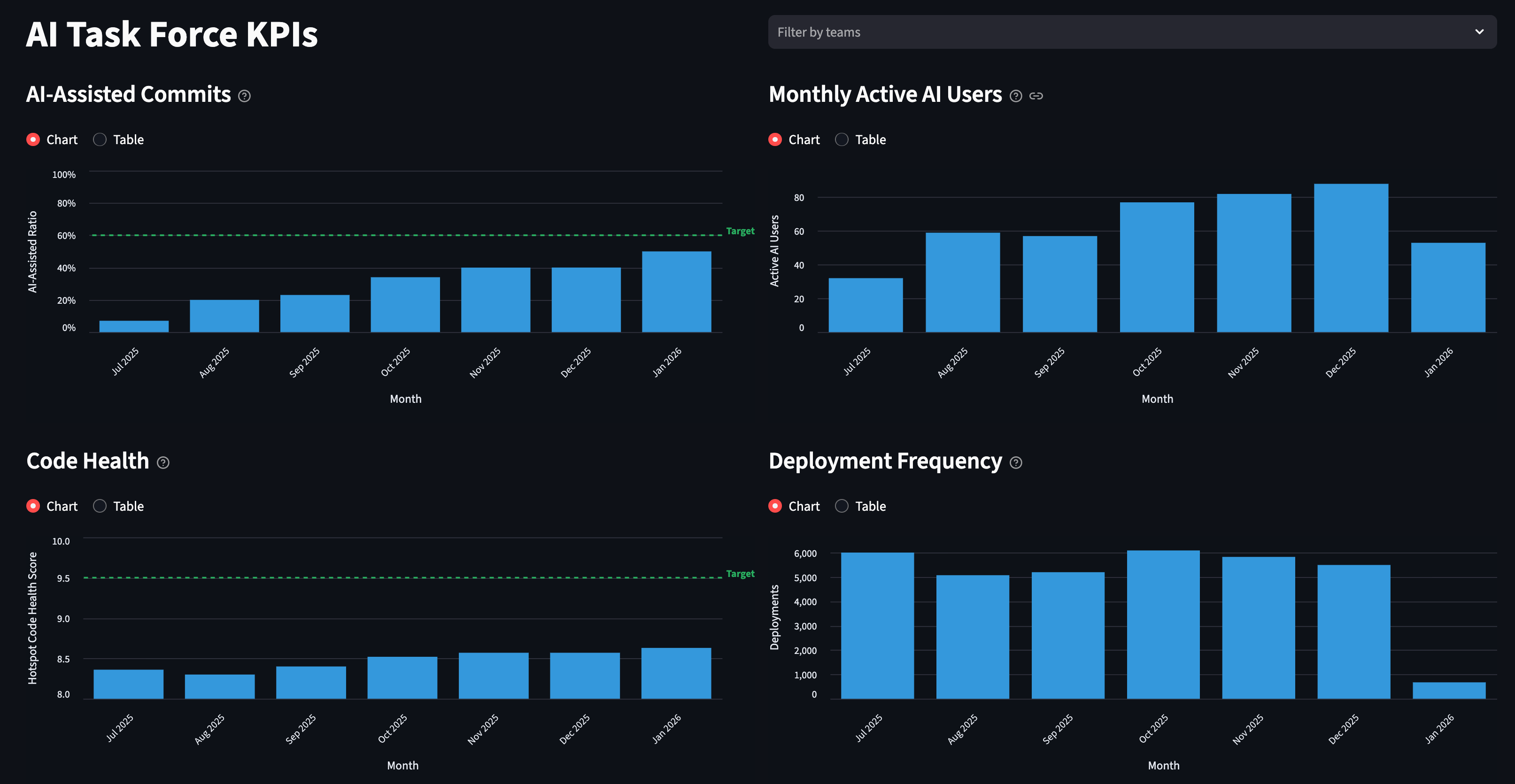Screen dimensions: 1515x784
Task: Click help icon beside Monthly Active AI Users
Action: [x=1016, y=96]
